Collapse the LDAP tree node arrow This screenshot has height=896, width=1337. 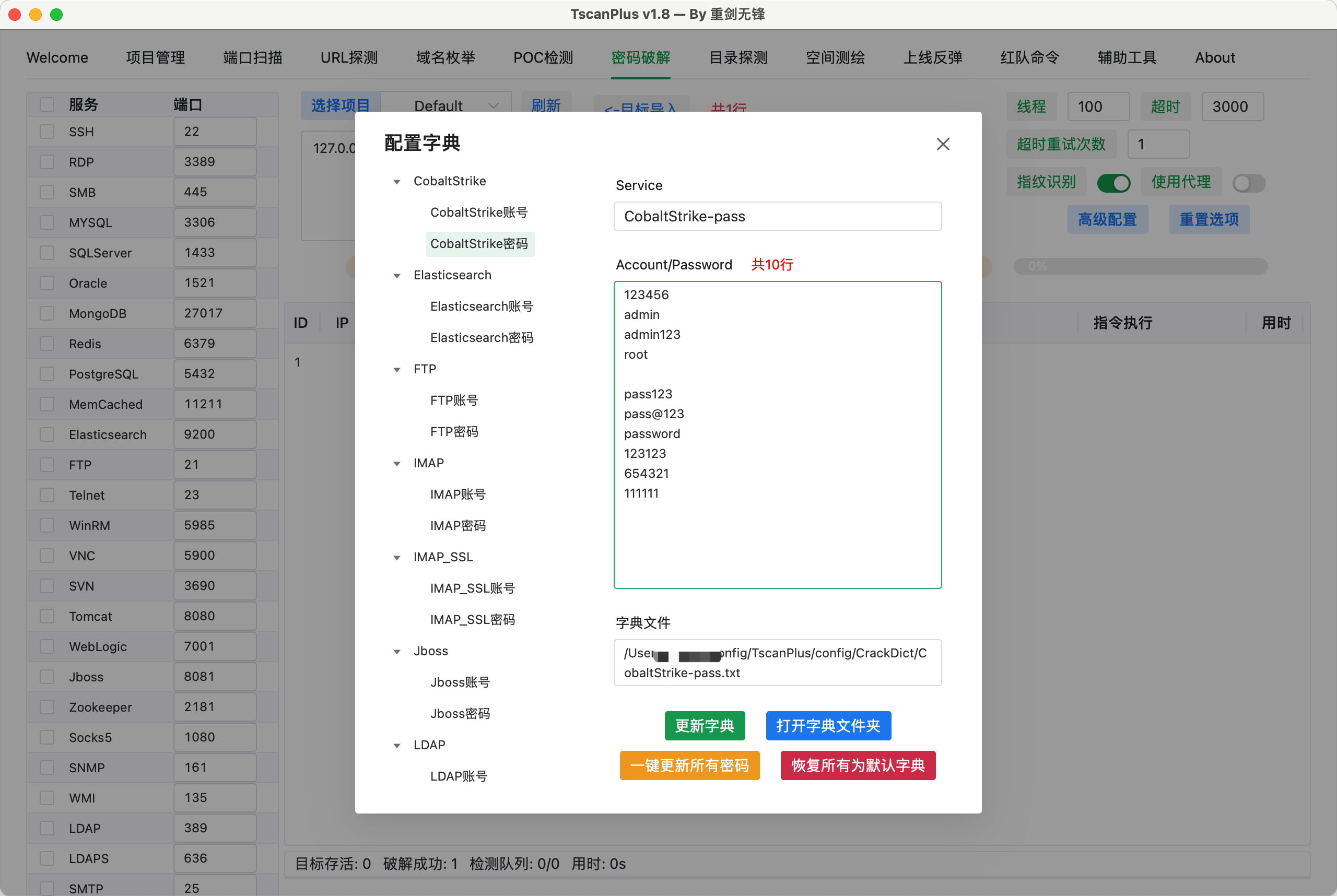397,746
